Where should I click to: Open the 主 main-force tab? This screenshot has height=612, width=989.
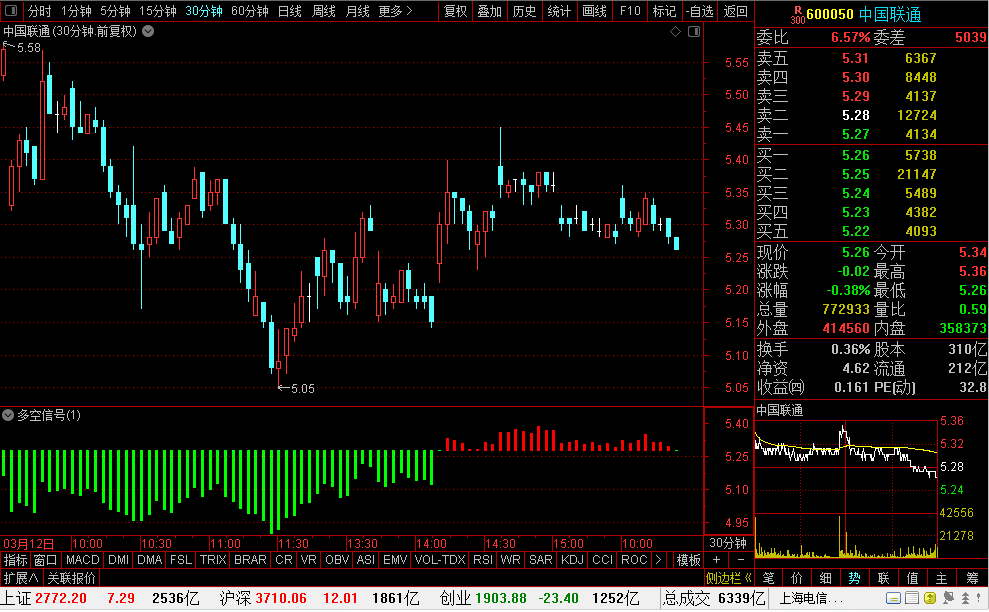click(x=942, y=578)
